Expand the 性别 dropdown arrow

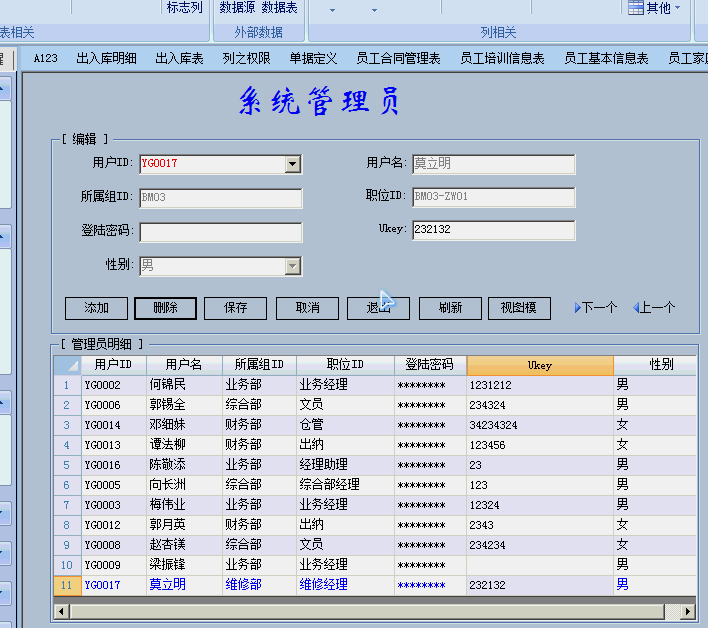click(x=293, y=266)
